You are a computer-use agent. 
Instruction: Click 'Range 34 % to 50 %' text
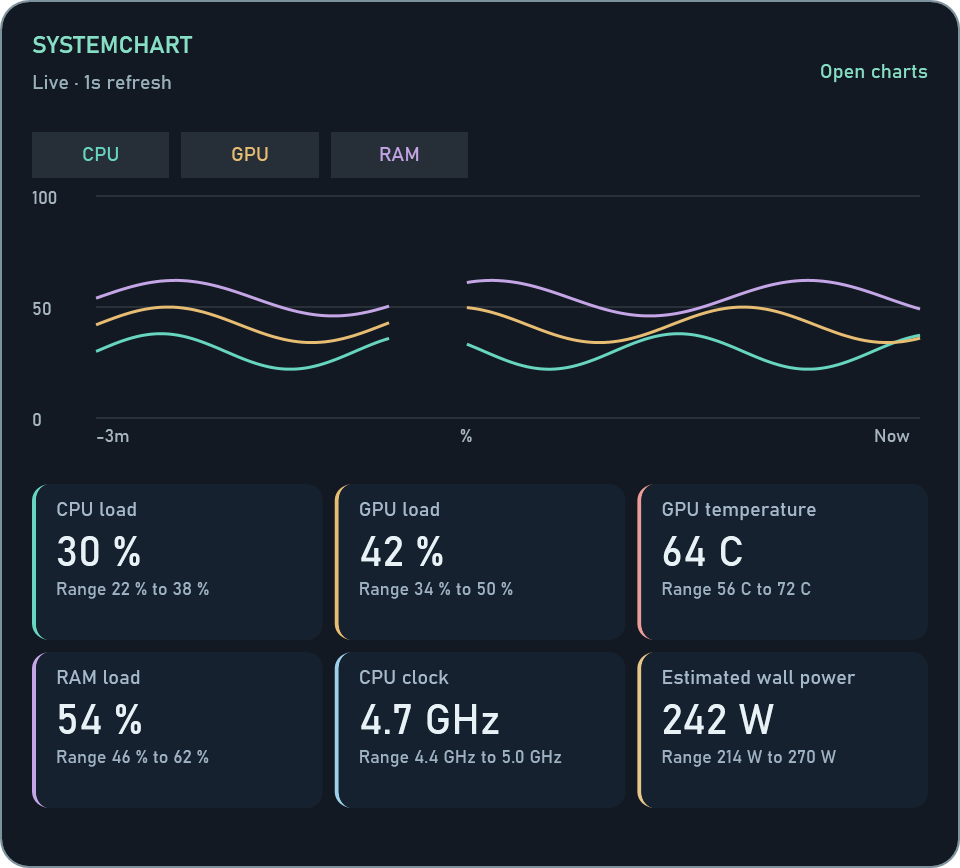pos(436,589)
